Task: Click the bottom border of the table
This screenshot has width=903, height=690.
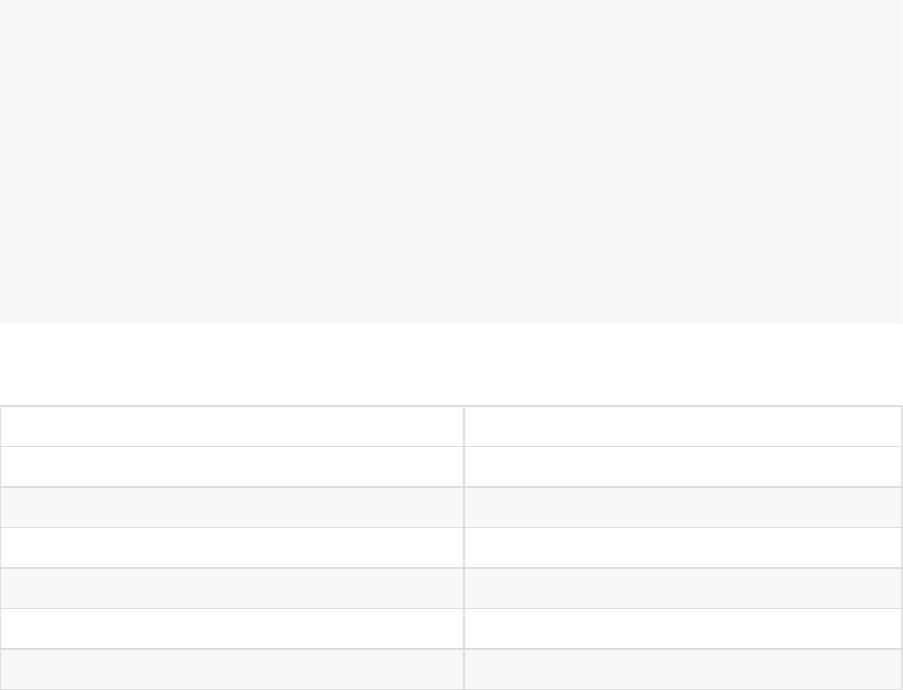Action: click(451, 688)
